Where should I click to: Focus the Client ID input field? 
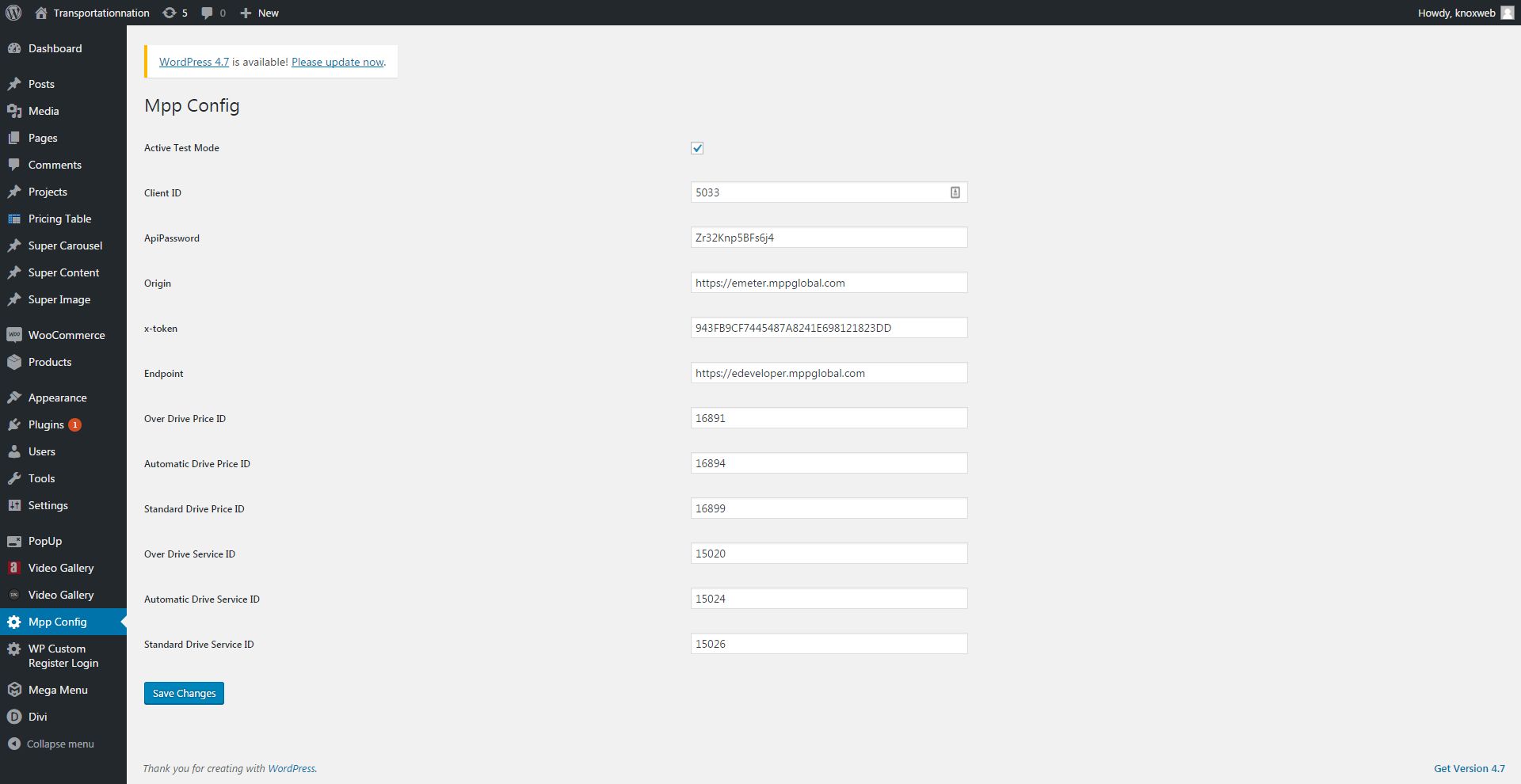click(x=829, y=192)
